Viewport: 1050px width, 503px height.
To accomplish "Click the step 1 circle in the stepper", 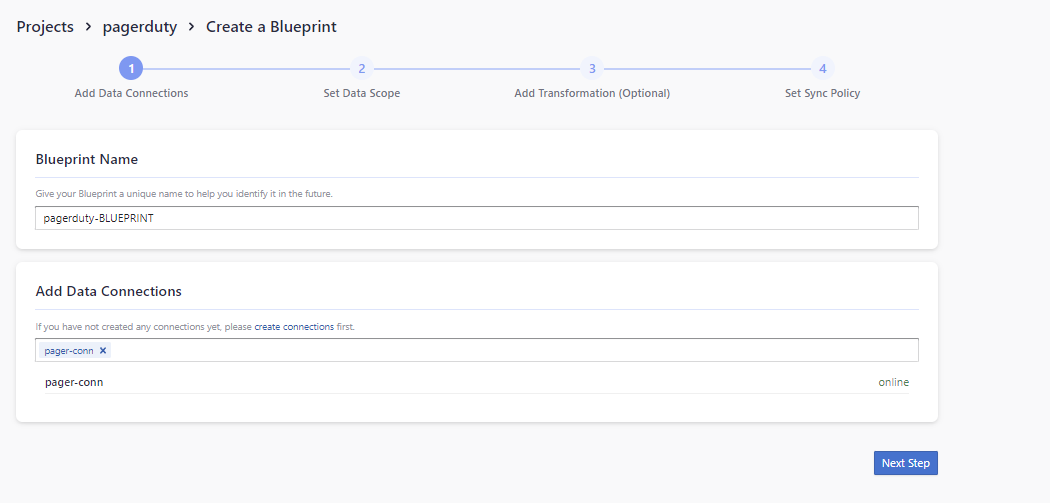I will (x=131, y=68).
